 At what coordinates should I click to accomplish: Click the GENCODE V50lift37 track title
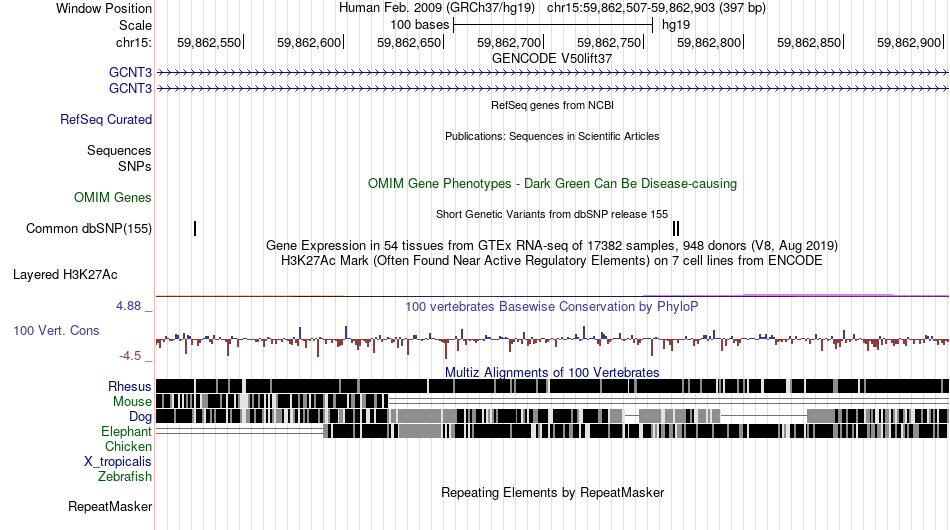552,59
